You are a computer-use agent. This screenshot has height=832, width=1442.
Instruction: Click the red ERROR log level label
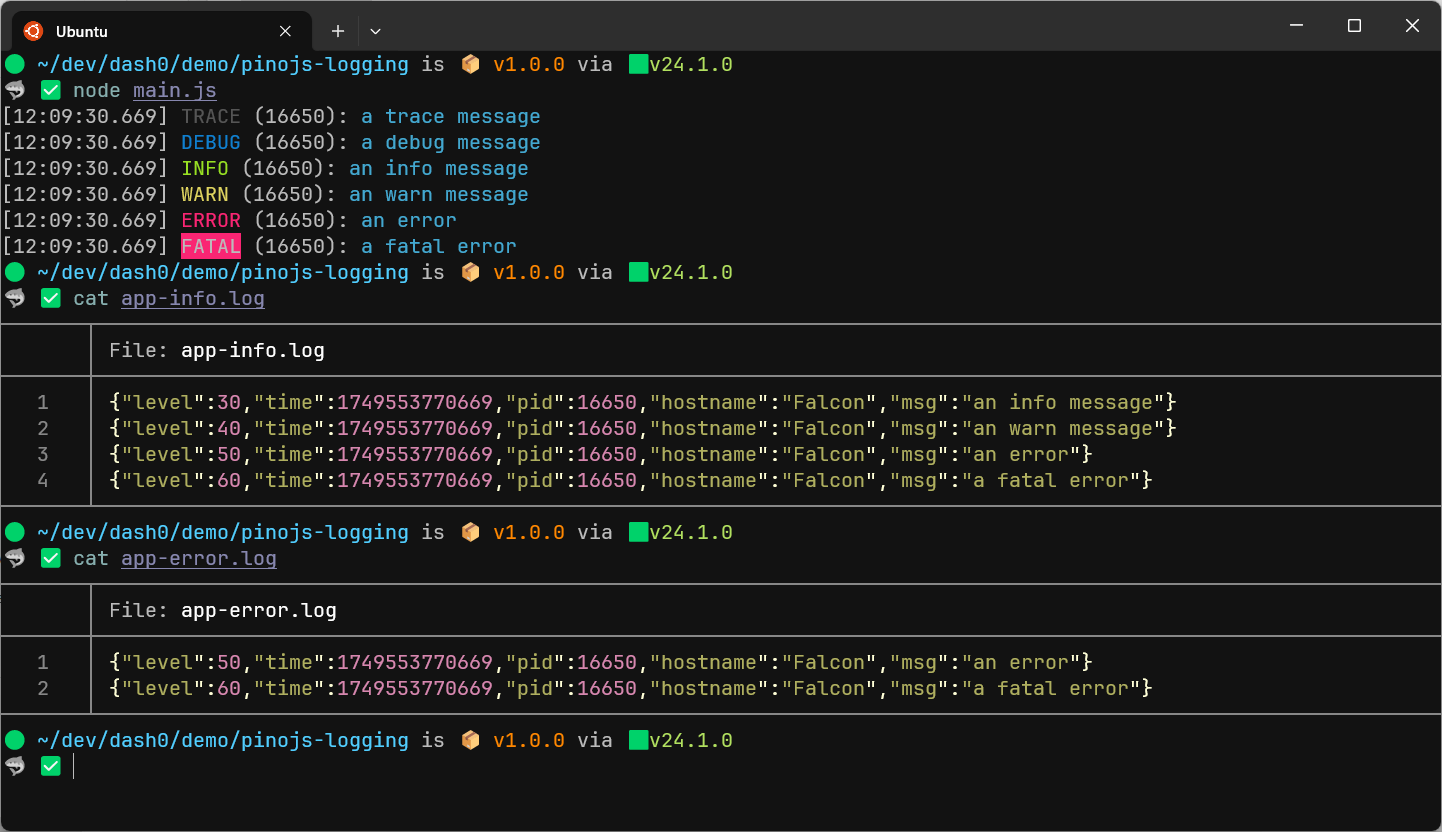[x=211, y=221]
